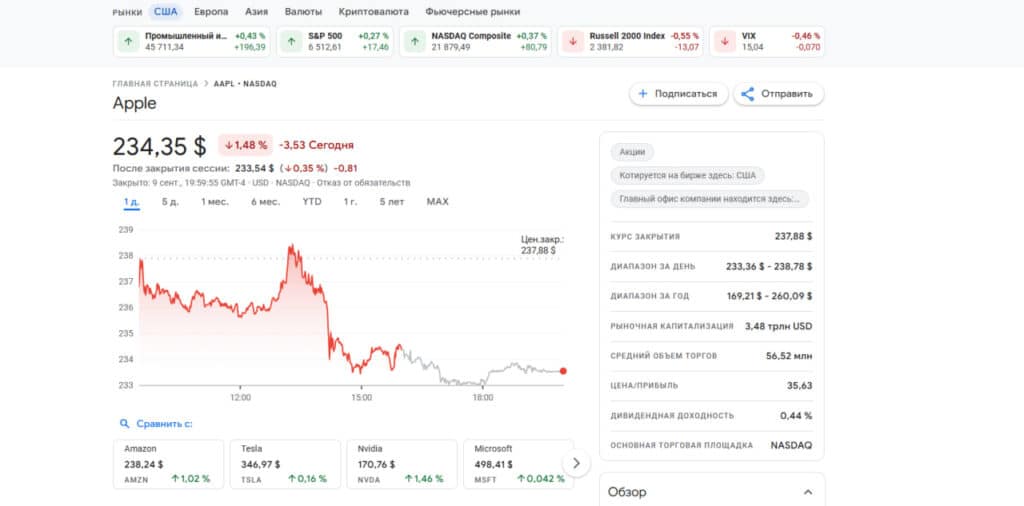Switch to the США markets tab

[x=166, y=12]
